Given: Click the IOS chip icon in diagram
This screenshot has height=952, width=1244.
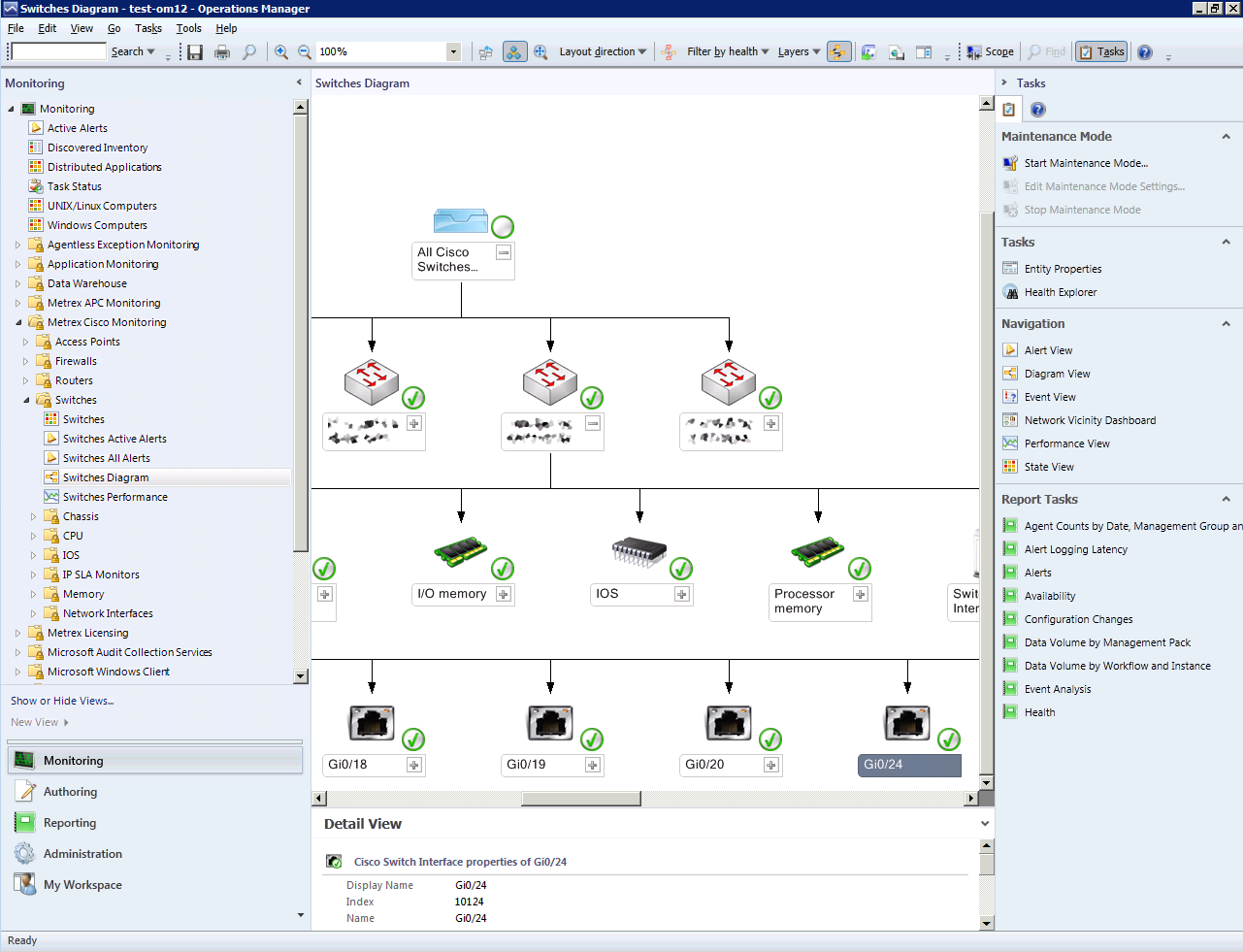Looking at the screenshot, I should click(x=638, y=552).
